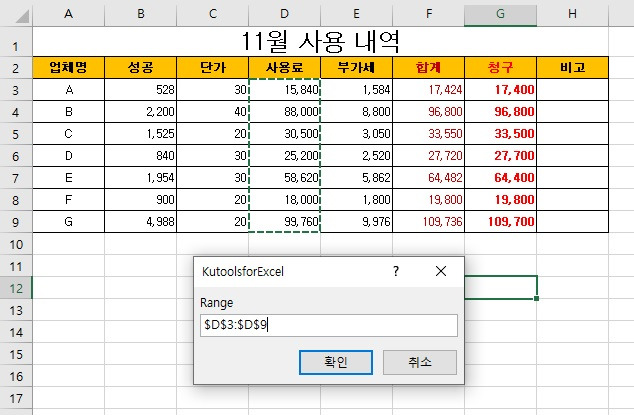Select cell with value 88,000
The width and height of the screenshot is (634, 415).
coord(285,112)
